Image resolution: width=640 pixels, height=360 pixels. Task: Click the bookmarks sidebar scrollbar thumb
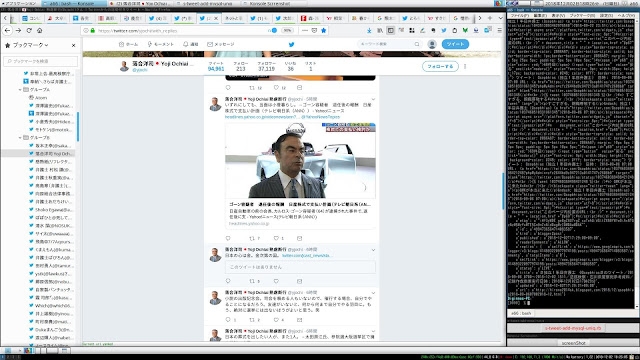(x=78, y=127)
